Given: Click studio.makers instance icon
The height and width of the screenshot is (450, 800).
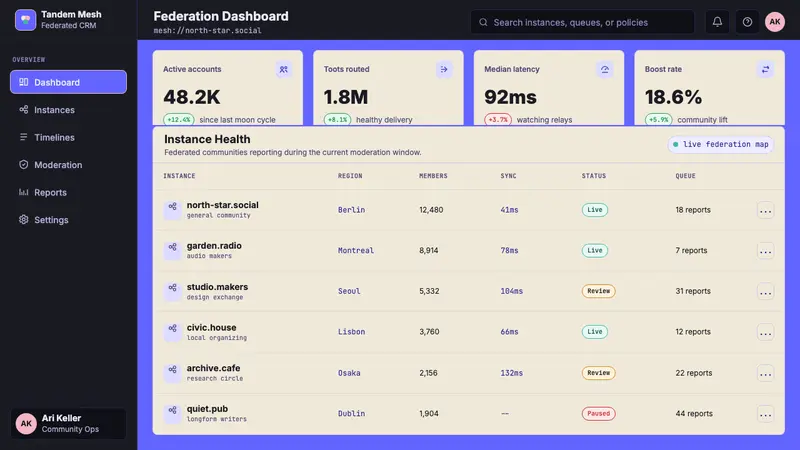Looking at the screenshot, I should pyautogui.click(x=172, y=291).
